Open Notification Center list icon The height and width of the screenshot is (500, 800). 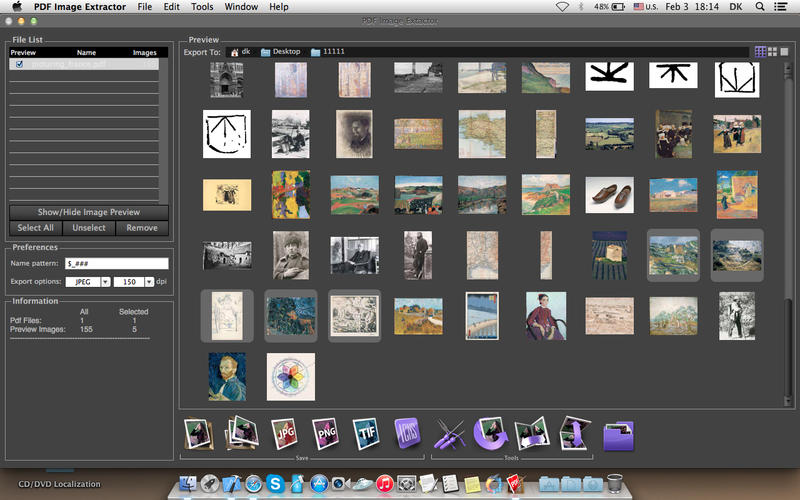780,7
